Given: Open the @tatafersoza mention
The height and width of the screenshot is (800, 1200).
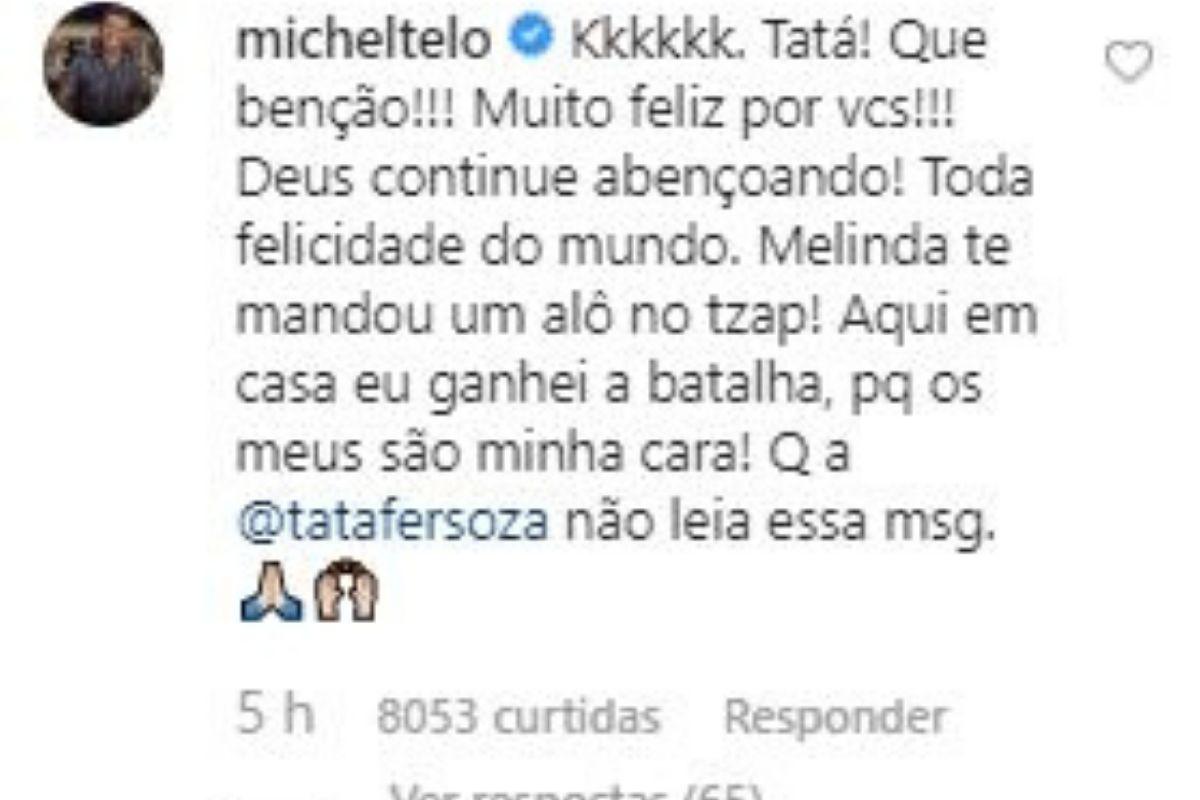Looking at the screenshot, I should (x=394, y=521).
